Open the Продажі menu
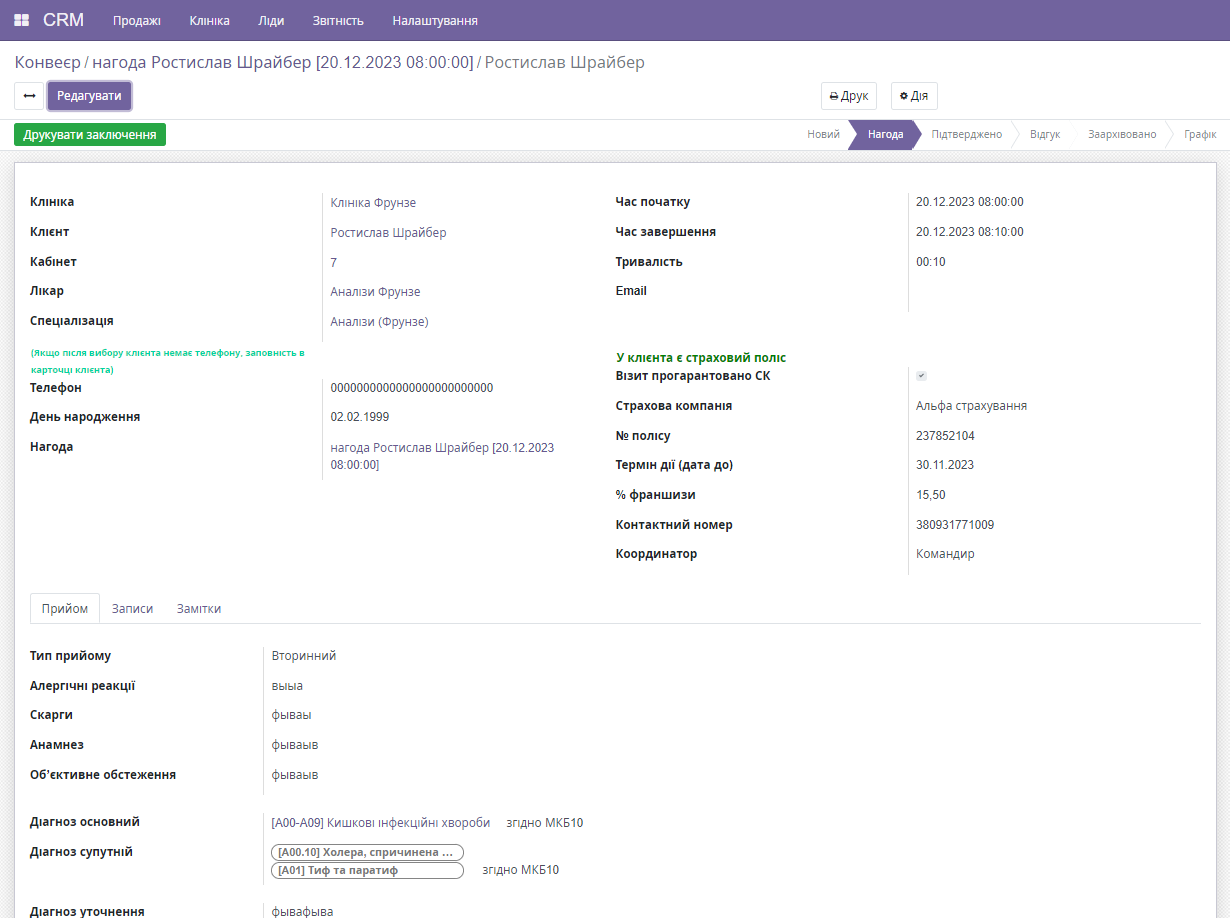The image size is (1230, 918). point(136,20)
